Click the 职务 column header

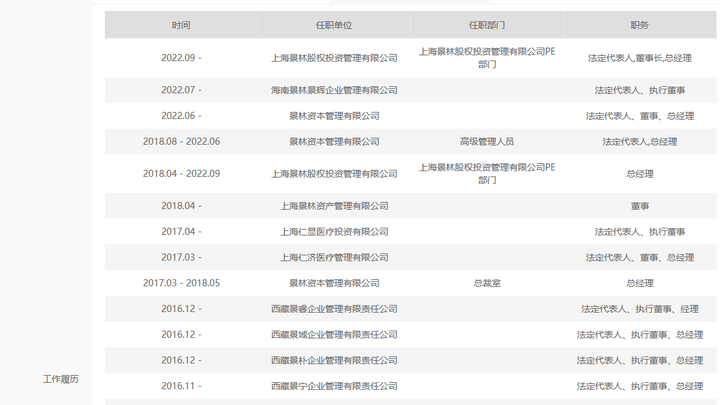(x=640, y=25)
